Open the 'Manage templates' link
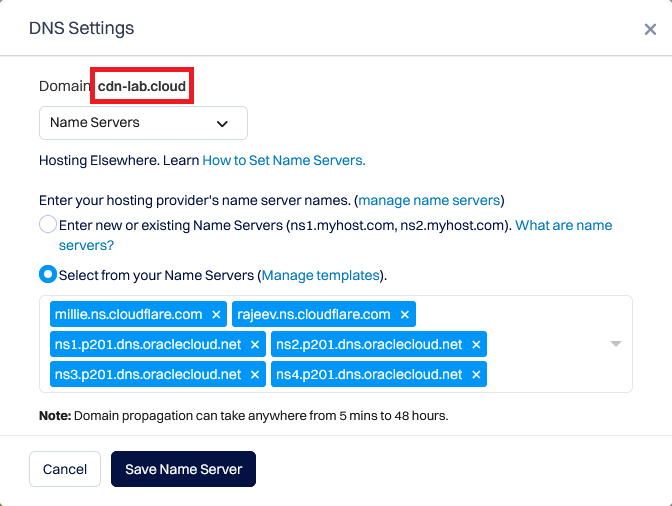The height and width of the screenshot is (506, 672). coord(320,275)
